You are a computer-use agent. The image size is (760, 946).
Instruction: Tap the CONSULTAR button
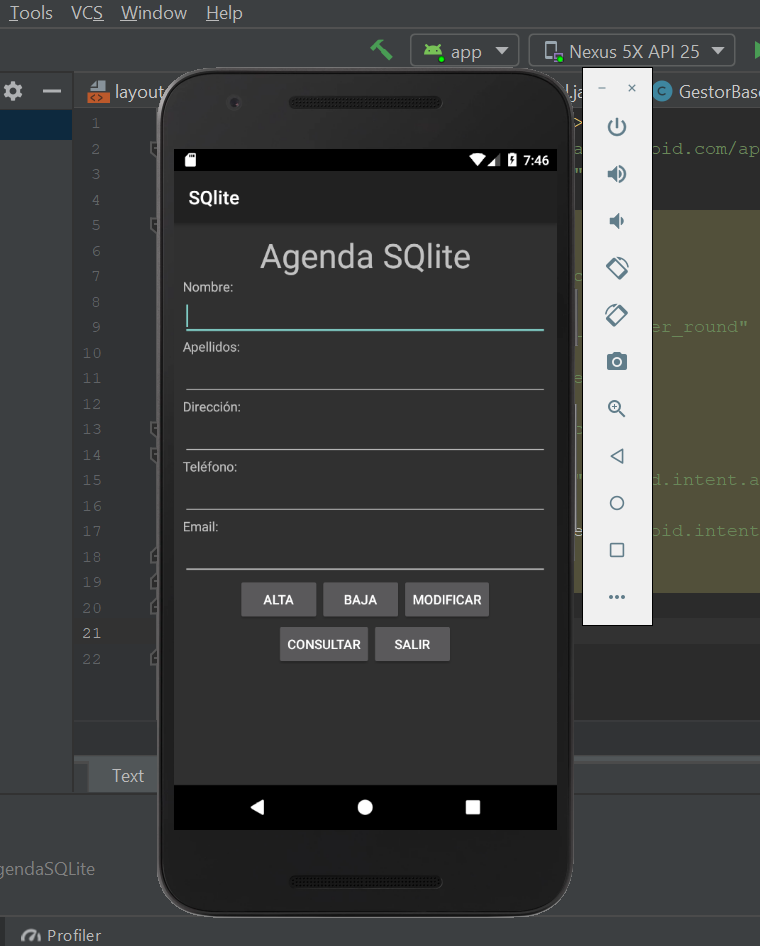pos(324,645)
